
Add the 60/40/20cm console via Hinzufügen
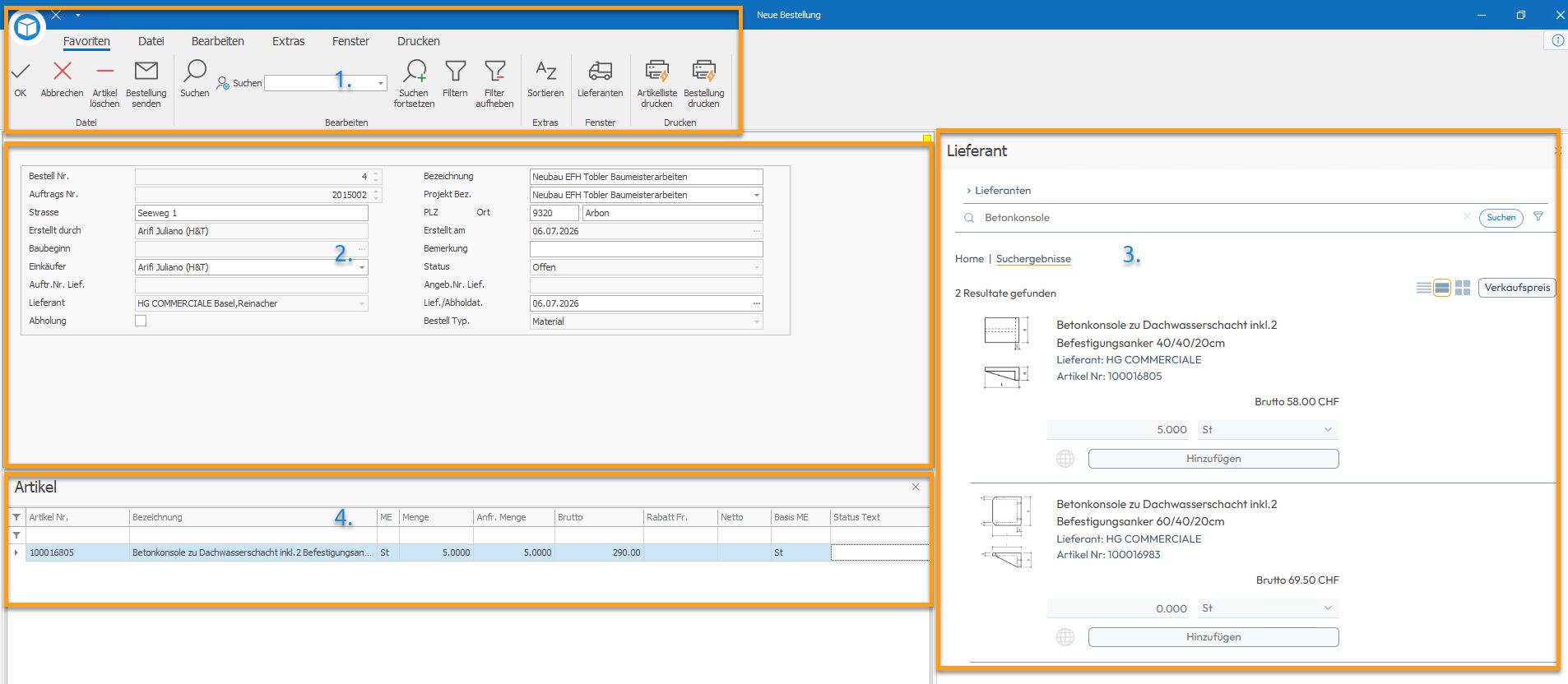click(1213, 637)
